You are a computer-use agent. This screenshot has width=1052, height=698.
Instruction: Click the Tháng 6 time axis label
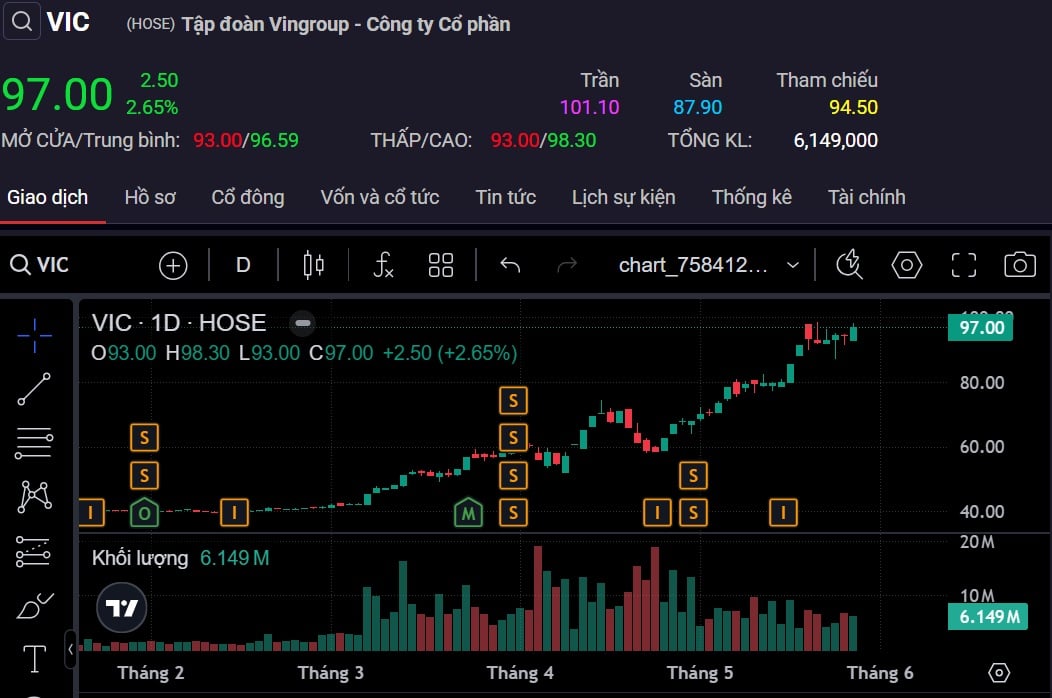tap(880, 673)
